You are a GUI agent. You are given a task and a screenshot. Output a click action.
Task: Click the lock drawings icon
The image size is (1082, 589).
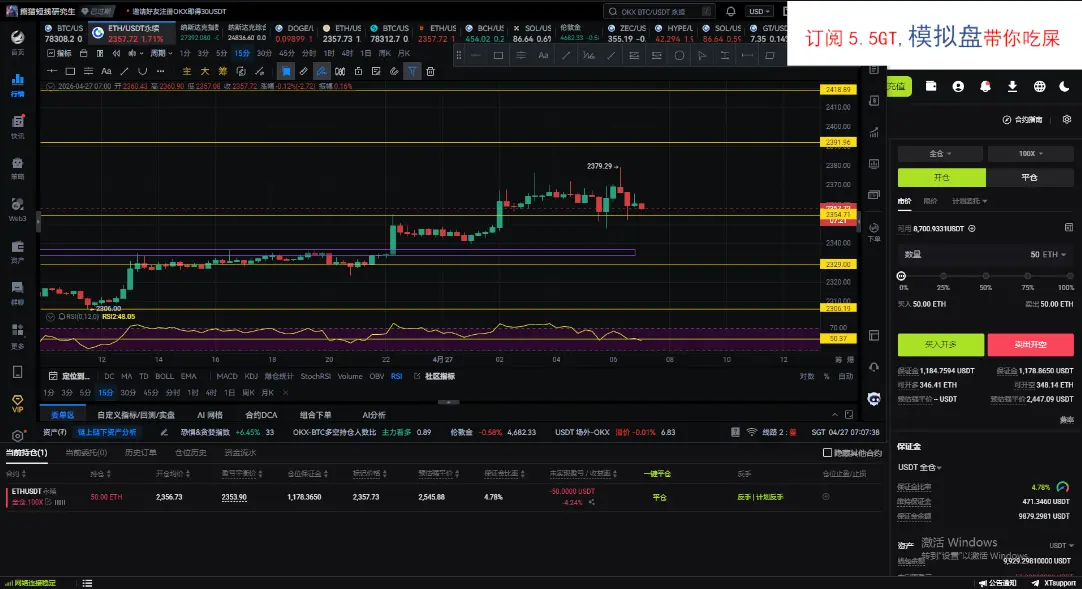pos(358,71)
